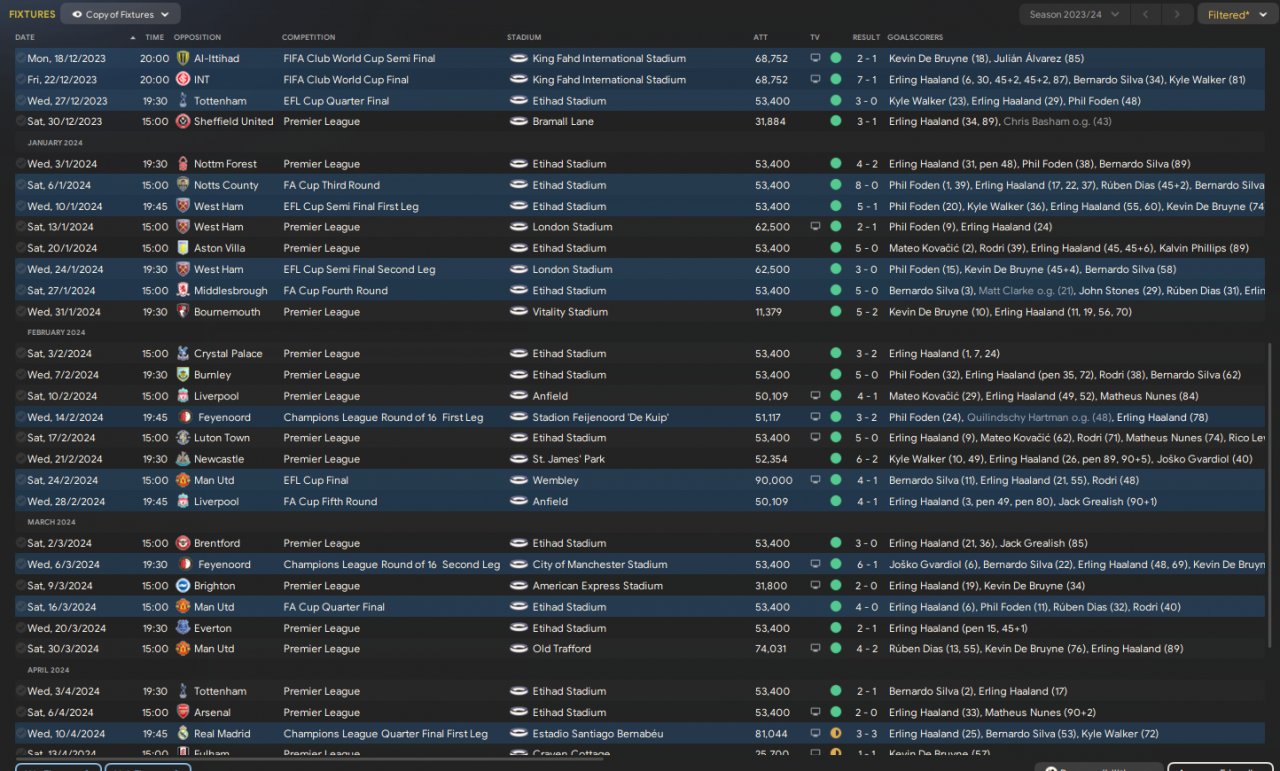Sort by the COMPETITION column header

point(309,38)
